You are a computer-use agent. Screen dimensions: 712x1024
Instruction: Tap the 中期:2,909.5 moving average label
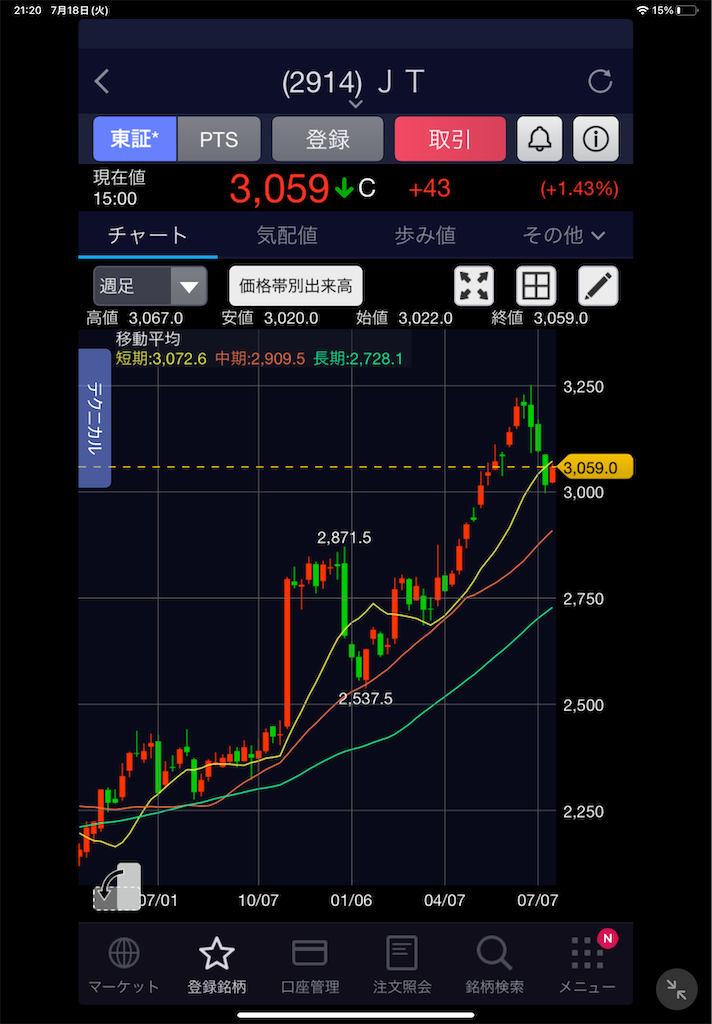(260, 359)
